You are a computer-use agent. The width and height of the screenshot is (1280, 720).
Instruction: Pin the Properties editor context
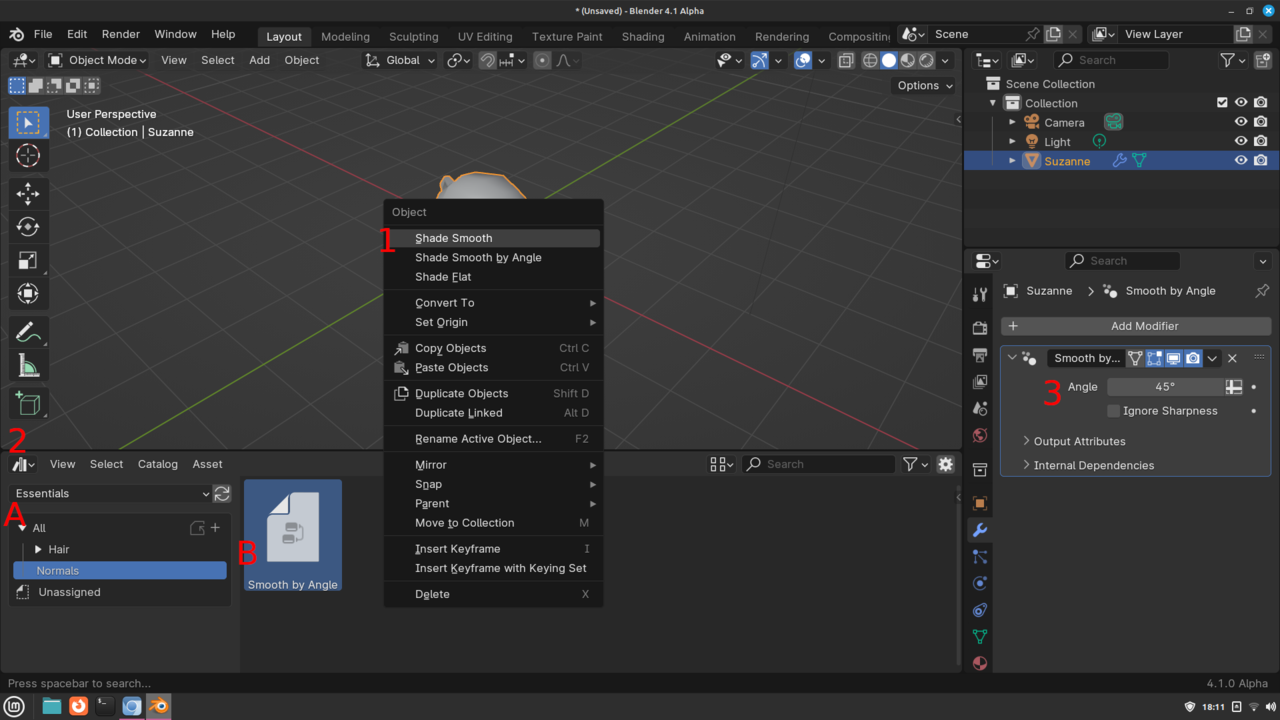(x=1262, y=291)
